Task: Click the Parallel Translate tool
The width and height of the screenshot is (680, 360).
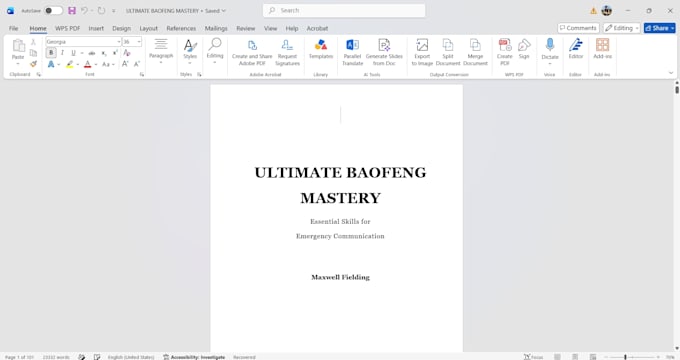Action: click(352, 53)
